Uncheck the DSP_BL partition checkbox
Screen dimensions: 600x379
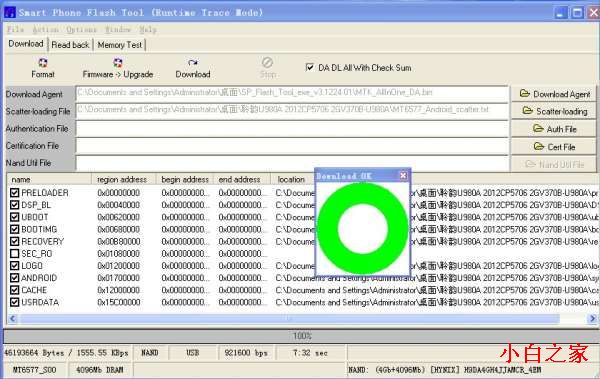click(x=15, y=205)
